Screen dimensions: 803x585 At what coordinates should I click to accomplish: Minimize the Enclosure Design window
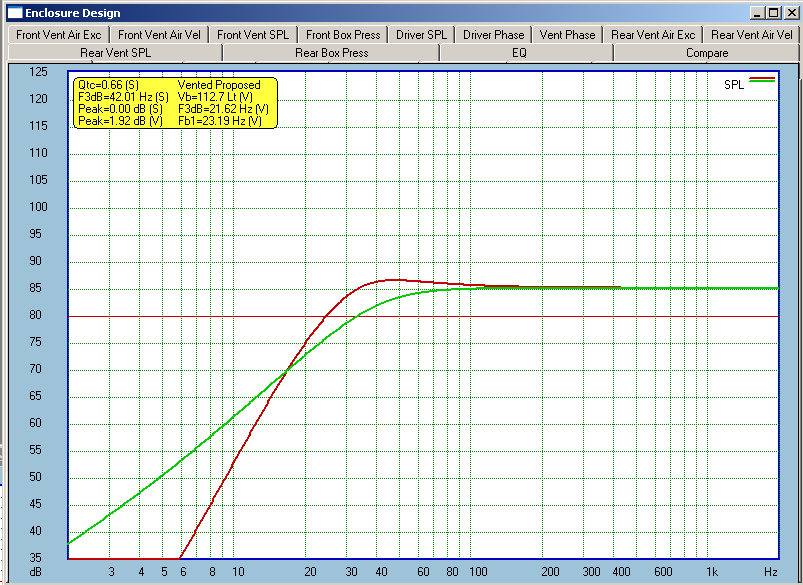tap(757, 13)
